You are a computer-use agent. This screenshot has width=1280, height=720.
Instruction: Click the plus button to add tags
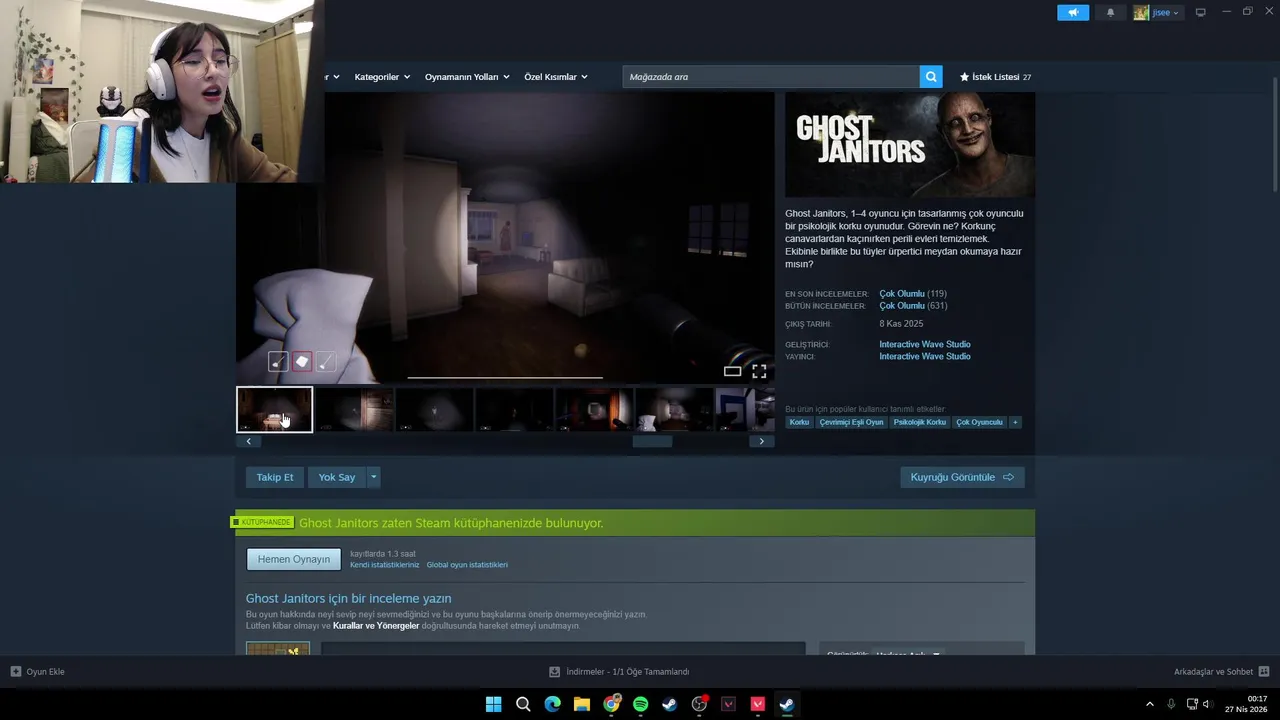1015,422
